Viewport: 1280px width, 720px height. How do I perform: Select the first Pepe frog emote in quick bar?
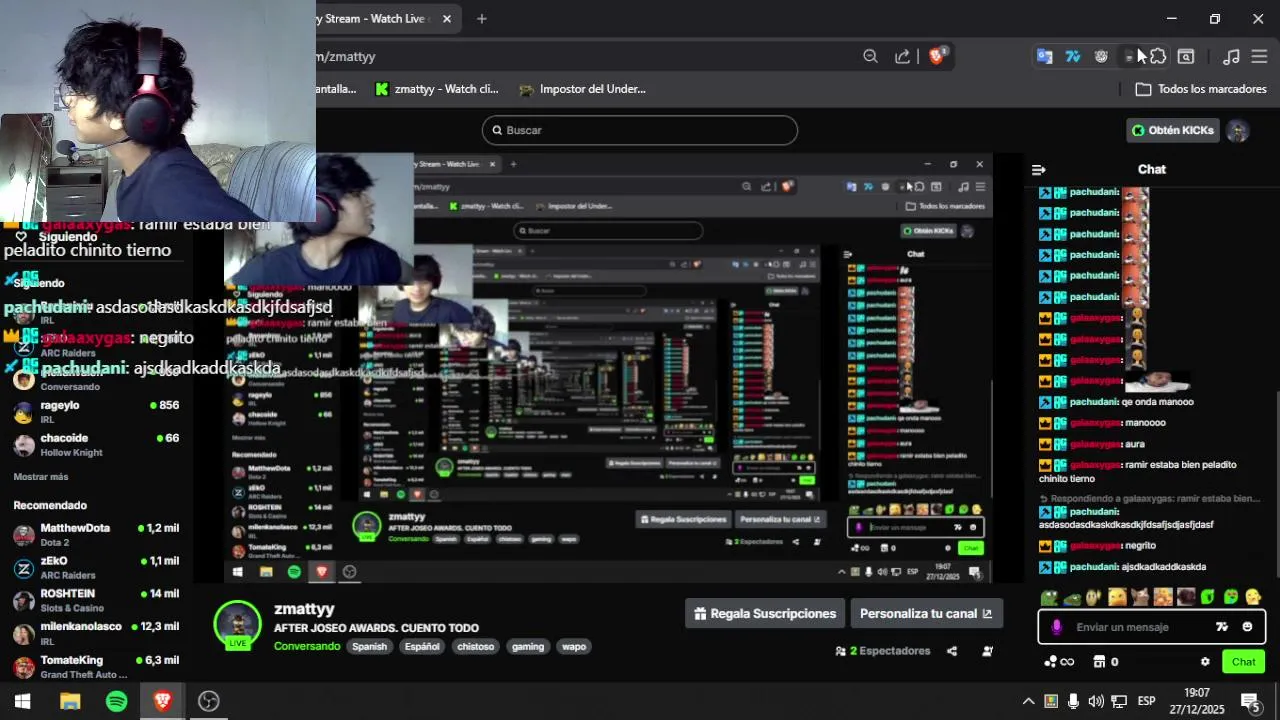(x=1049, y=597)
